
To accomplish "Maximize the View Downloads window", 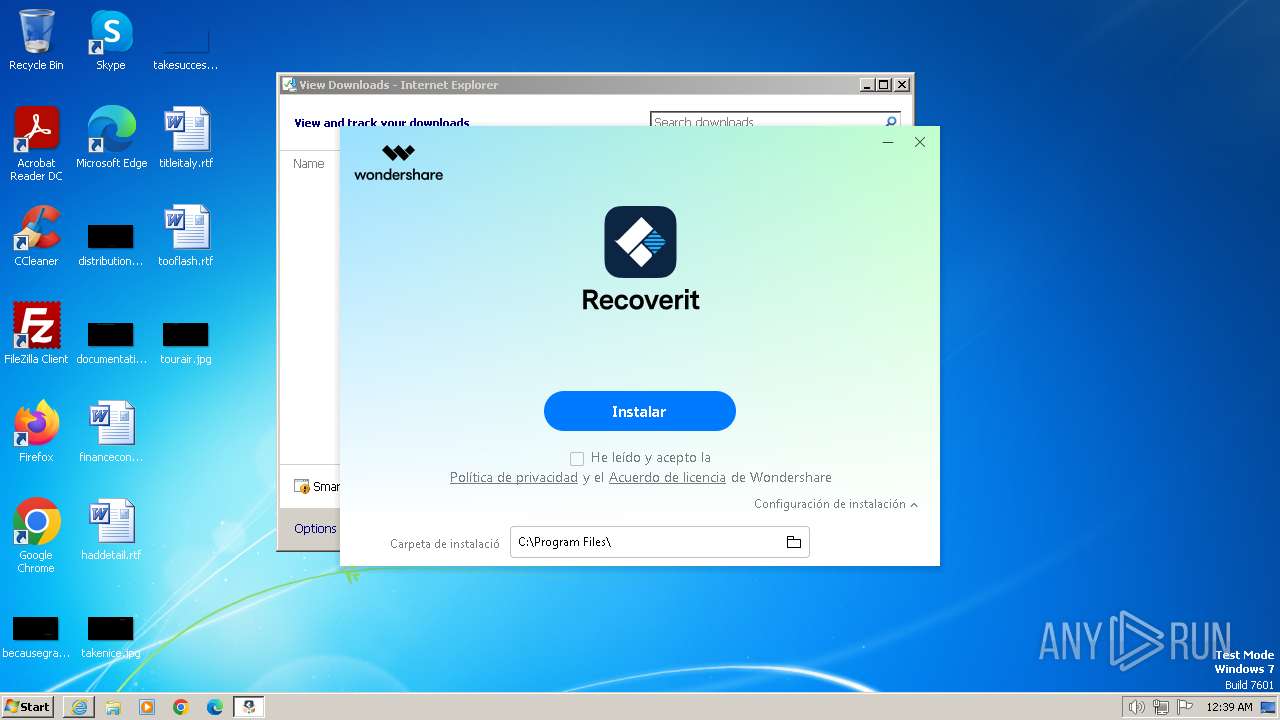I will [x=884, y=85].
